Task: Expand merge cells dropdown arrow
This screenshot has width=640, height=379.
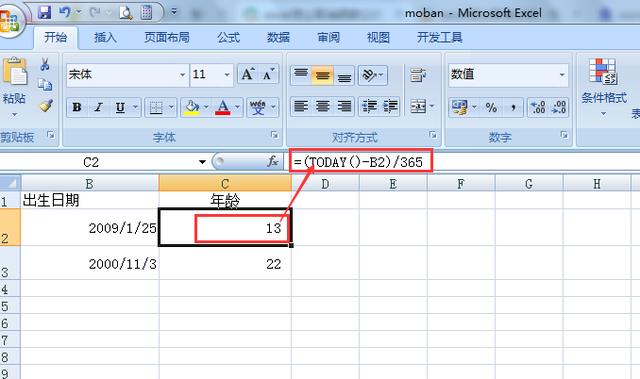Action: 432,106
